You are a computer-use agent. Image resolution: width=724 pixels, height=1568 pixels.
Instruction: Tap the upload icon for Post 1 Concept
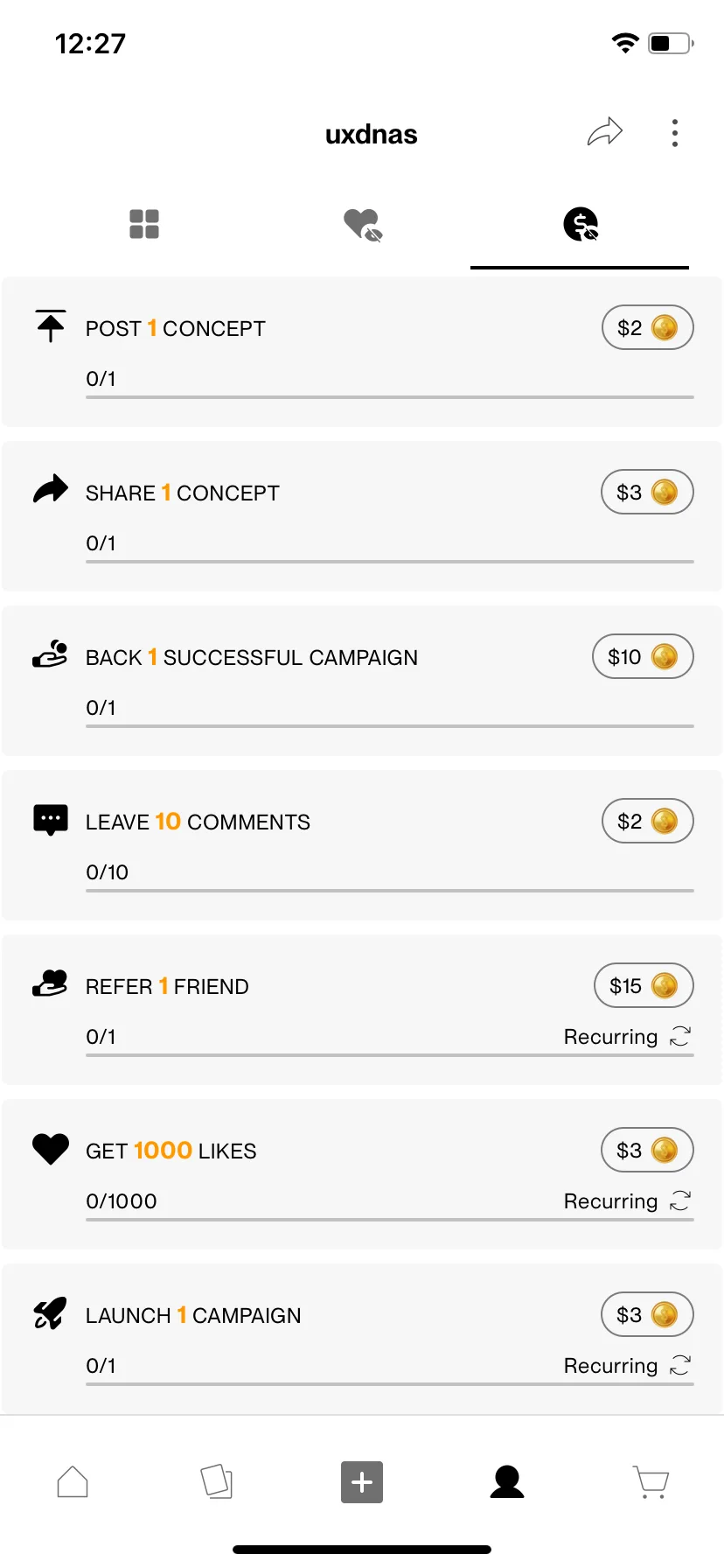[x=51, y=326]
